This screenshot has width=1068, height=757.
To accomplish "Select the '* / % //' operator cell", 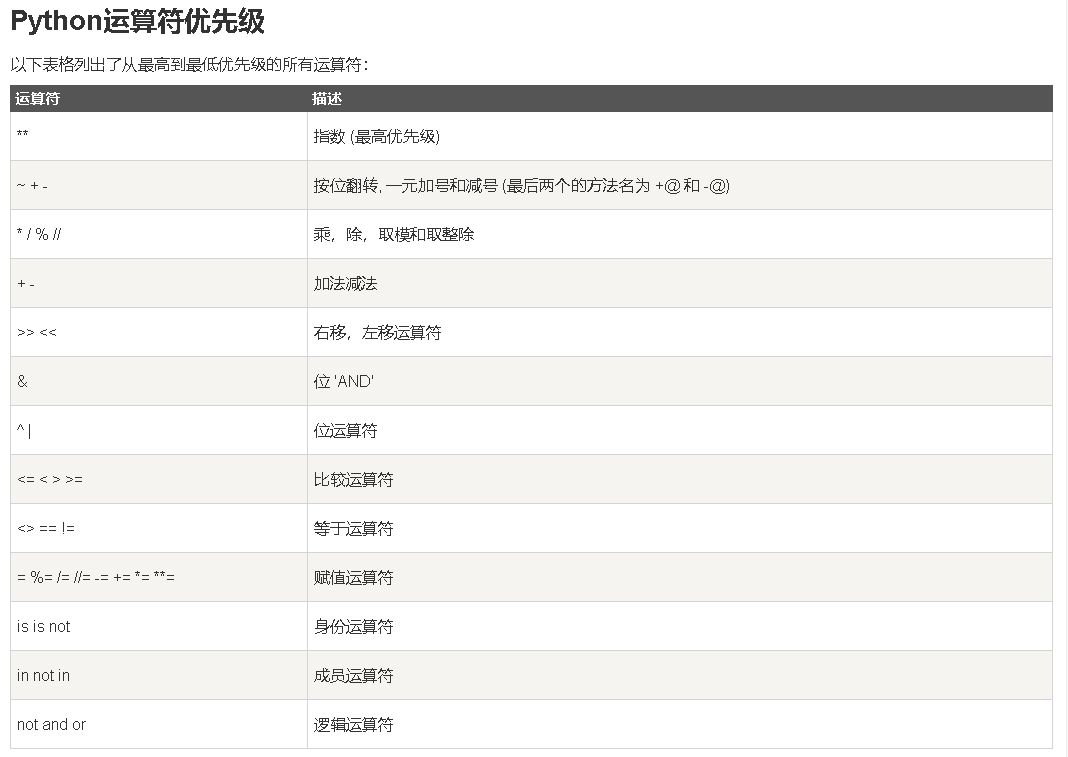I will pyautogui.click(x=159, y=234).
